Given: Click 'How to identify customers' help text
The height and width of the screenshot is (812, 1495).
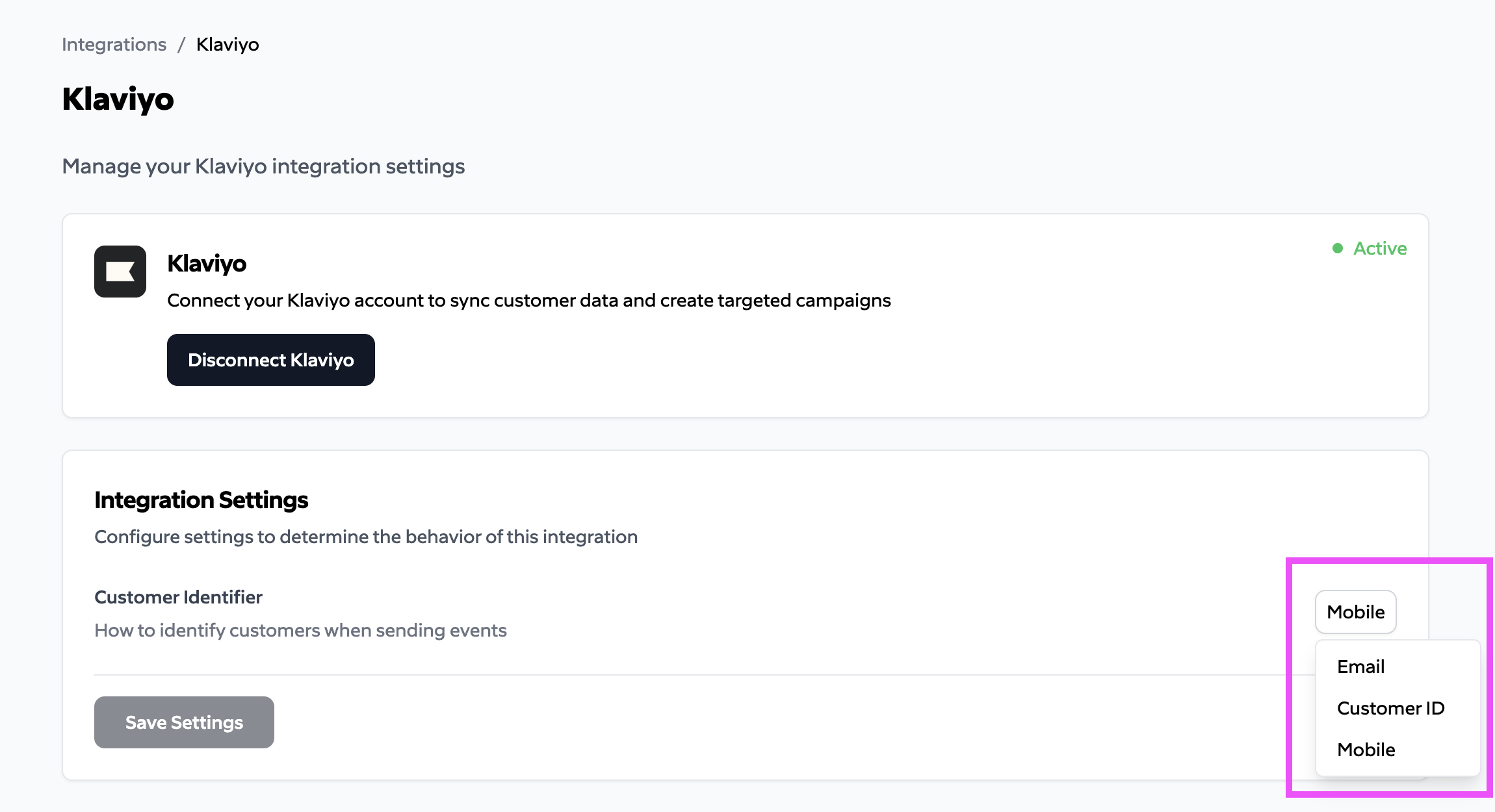Looking at the screenshot, I should (300, 630).
